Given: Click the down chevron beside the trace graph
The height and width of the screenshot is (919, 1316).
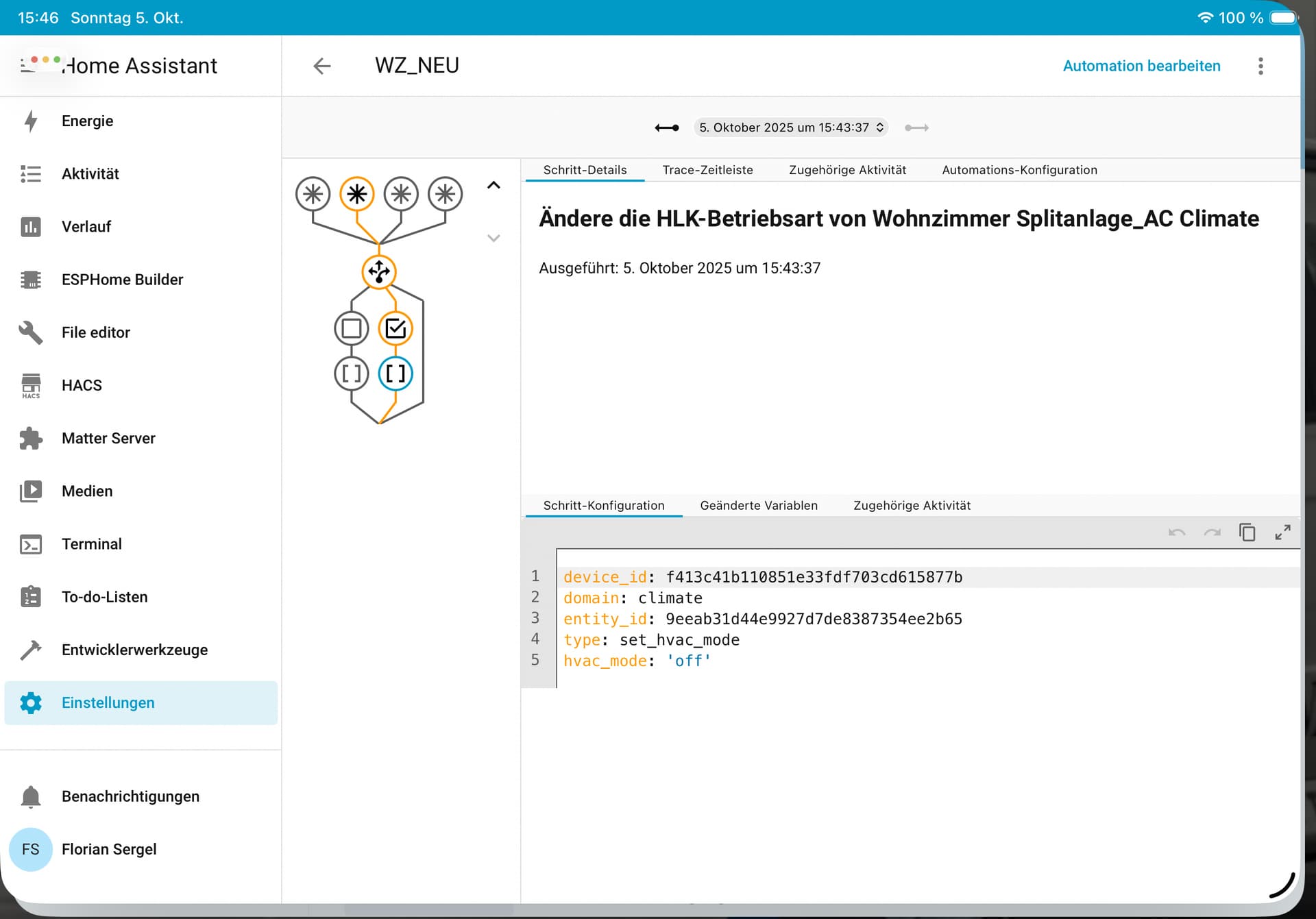Looking at the screenshot, I should [x=493, y=238].
